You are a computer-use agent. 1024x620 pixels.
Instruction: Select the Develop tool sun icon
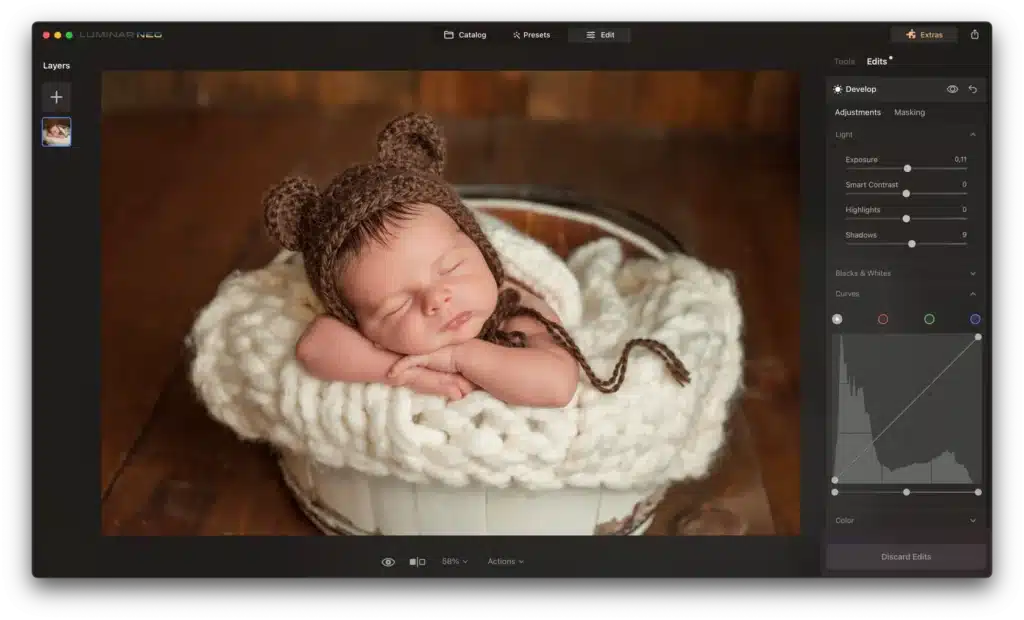[838, 88]
